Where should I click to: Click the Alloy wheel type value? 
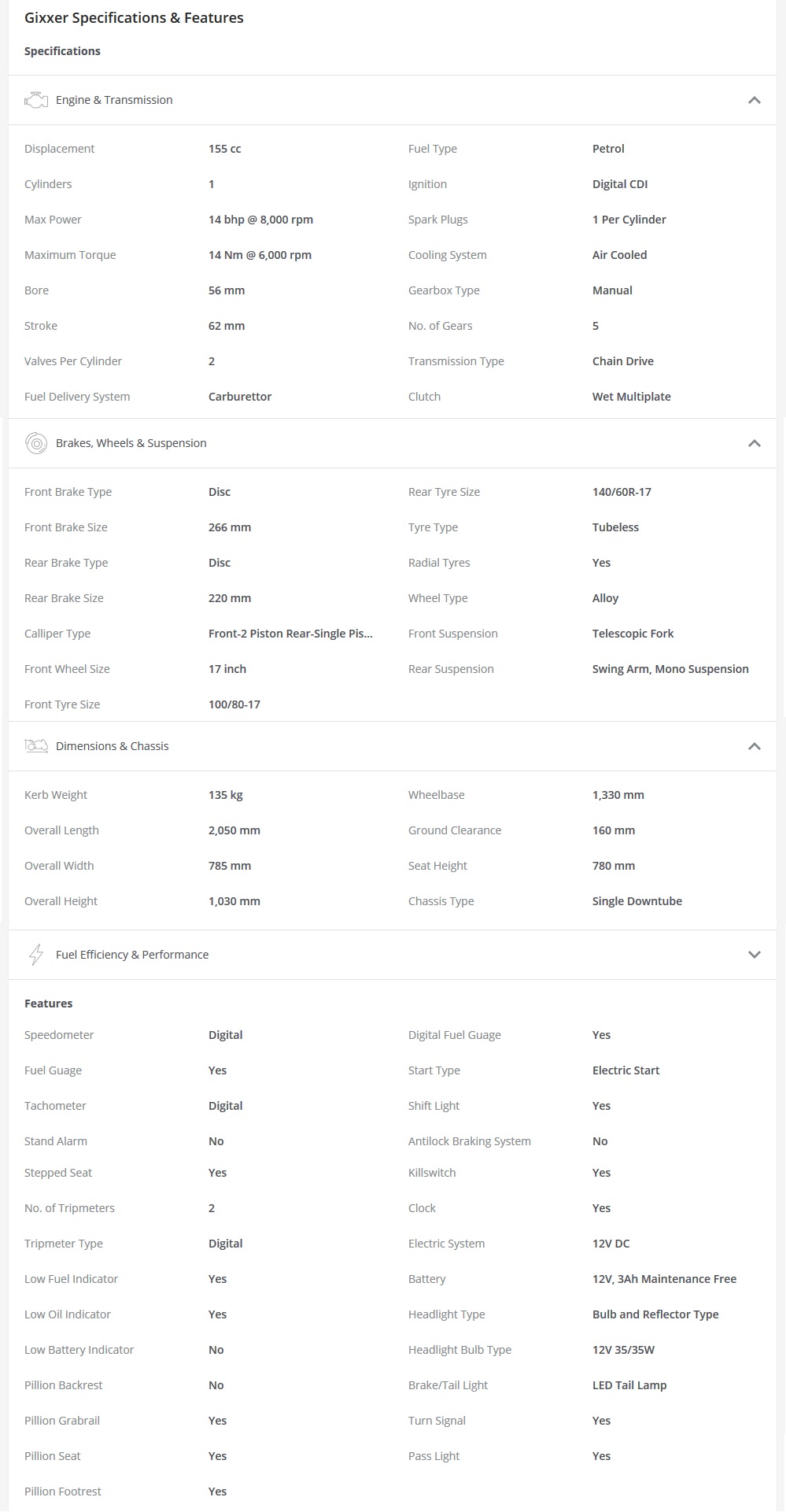pyautogui.click(x=605, y=598)
